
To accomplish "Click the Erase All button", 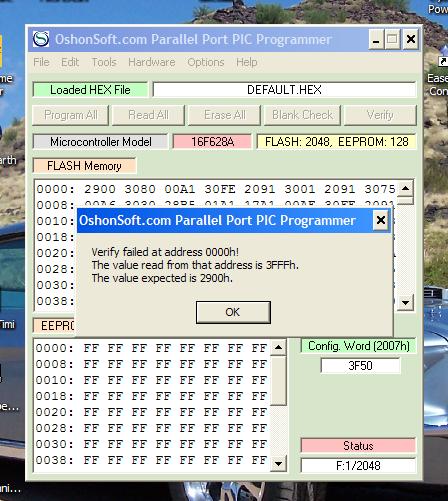I will pyautogui.click(x=225, y=115).
